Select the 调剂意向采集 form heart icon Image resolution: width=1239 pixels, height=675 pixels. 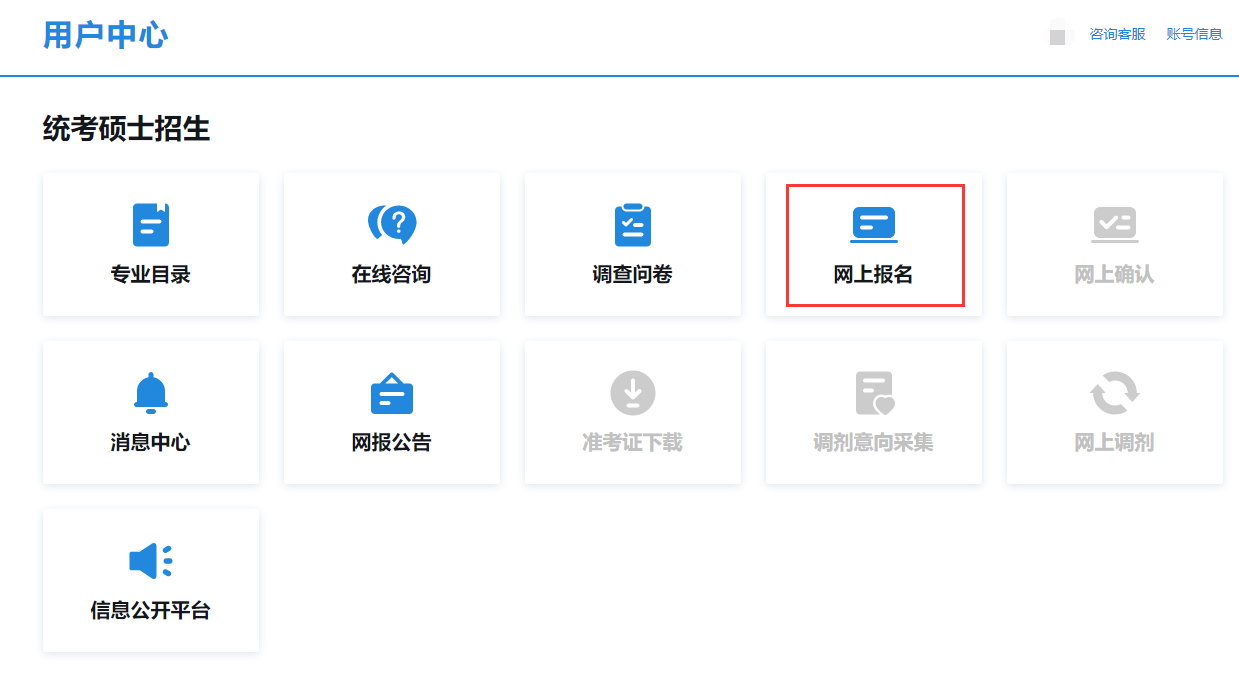click(x=873, y=393)
